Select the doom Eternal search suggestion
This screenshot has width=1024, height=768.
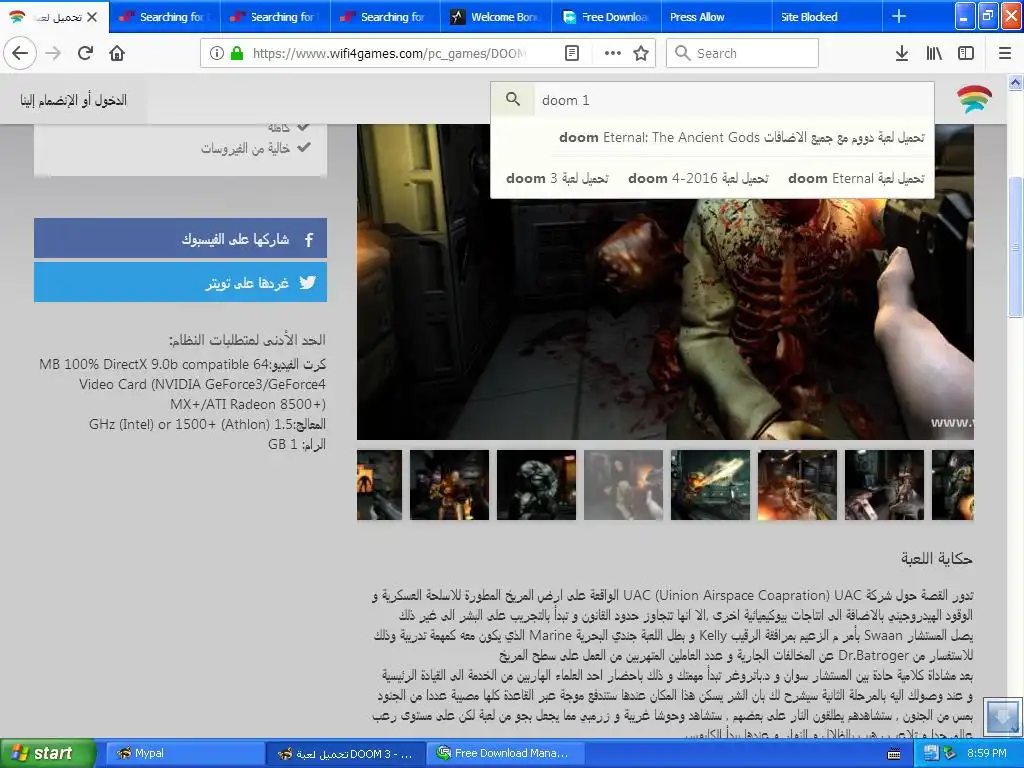point(856,178)
